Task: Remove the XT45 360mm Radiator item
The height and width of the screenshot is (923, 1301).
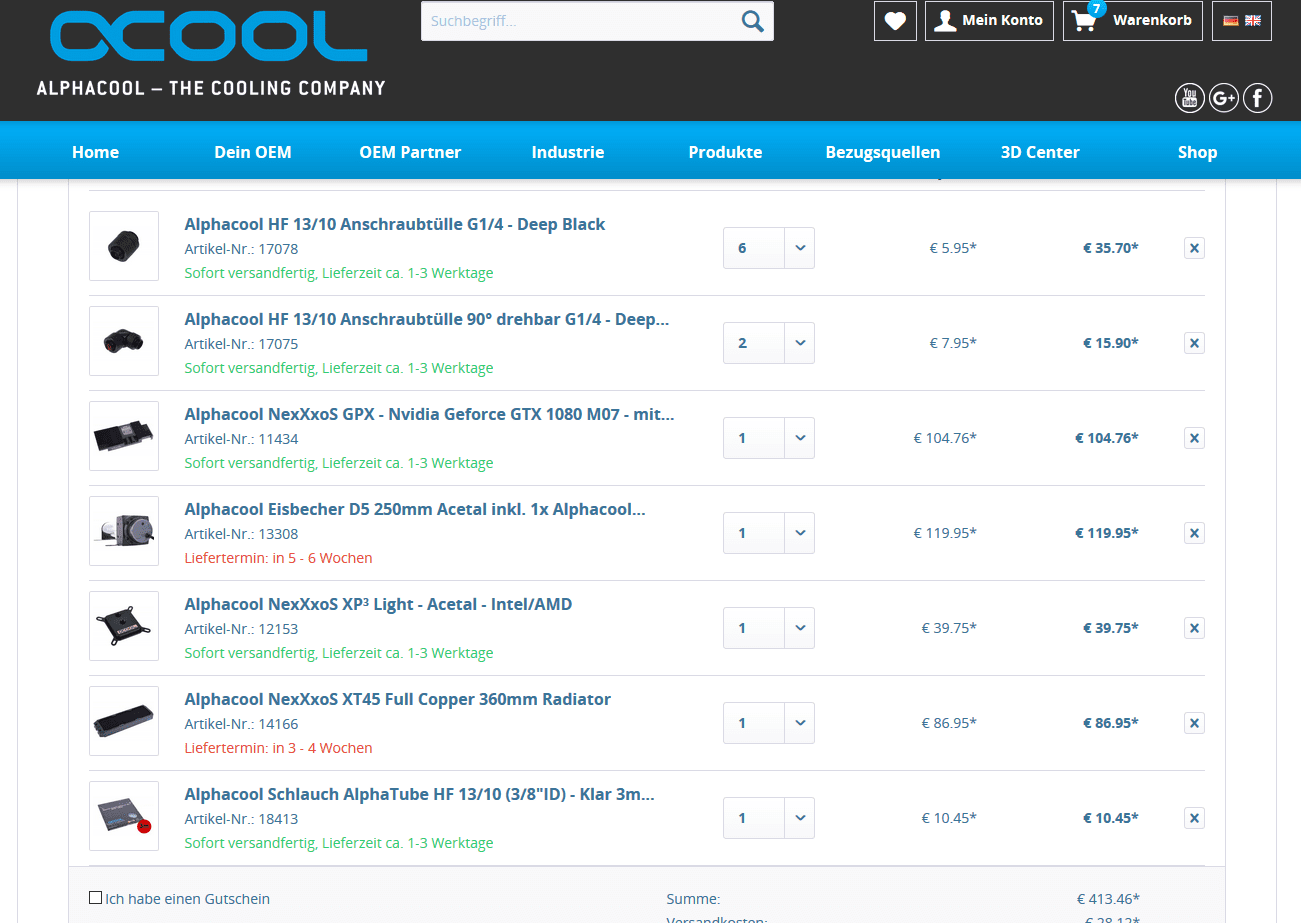Action: [x=1194, y=723]
